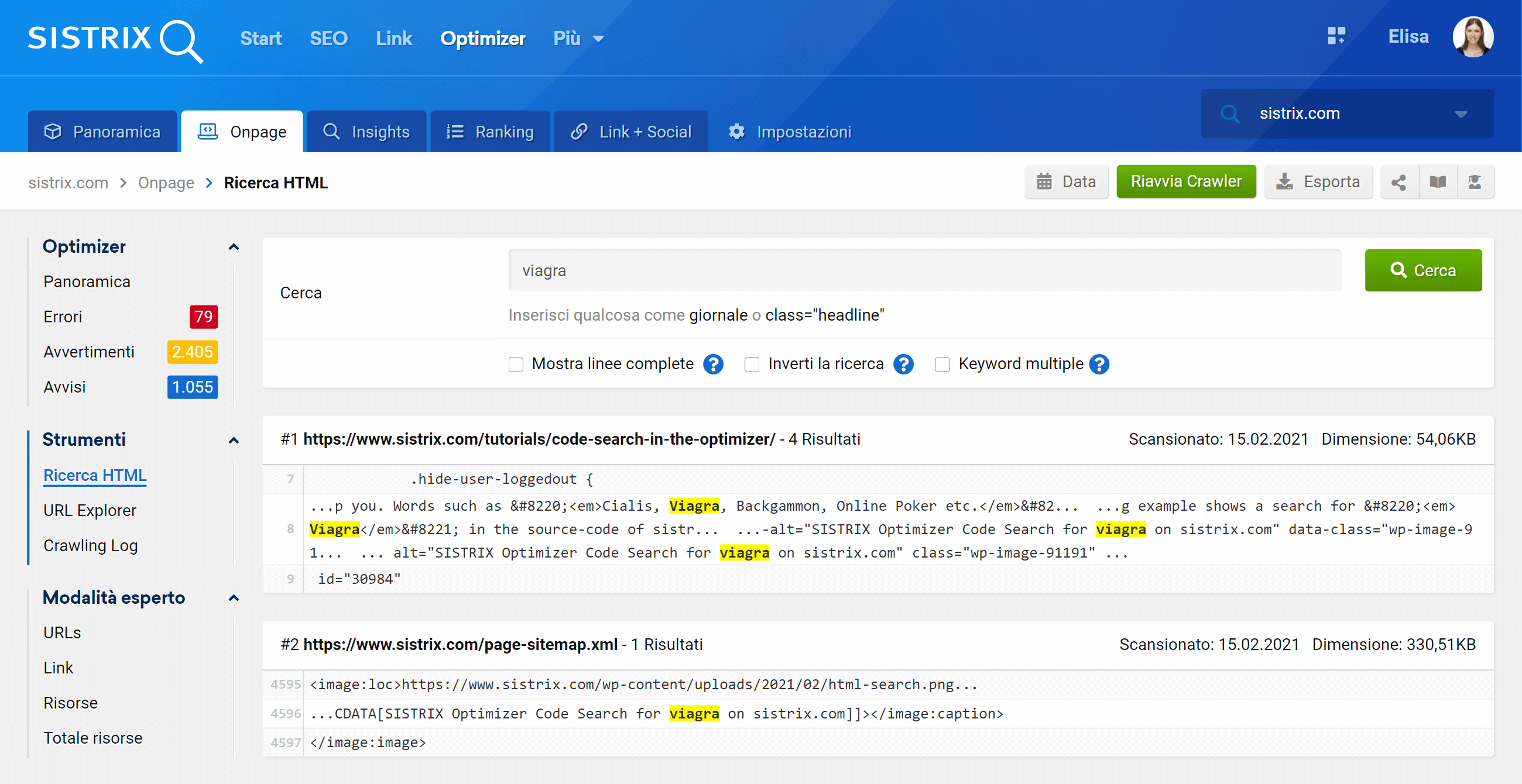1522x784 pixels.
Task: Collapse the Optimizer sidebar section
Action: click(234, 247)
